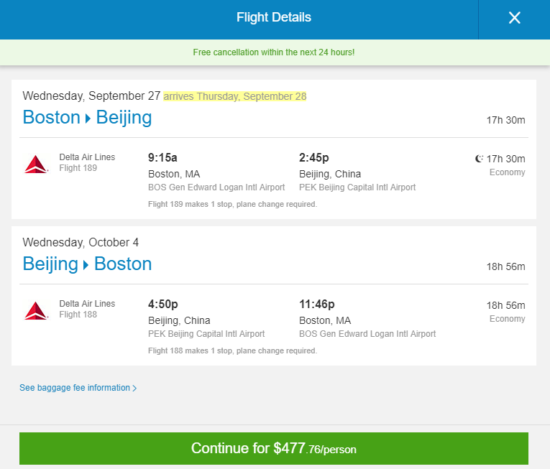Image resolution: width=550 pixels, height=469 pixels.
Task: Click the chevron after baggage fee information
Action: coord(134,388)
